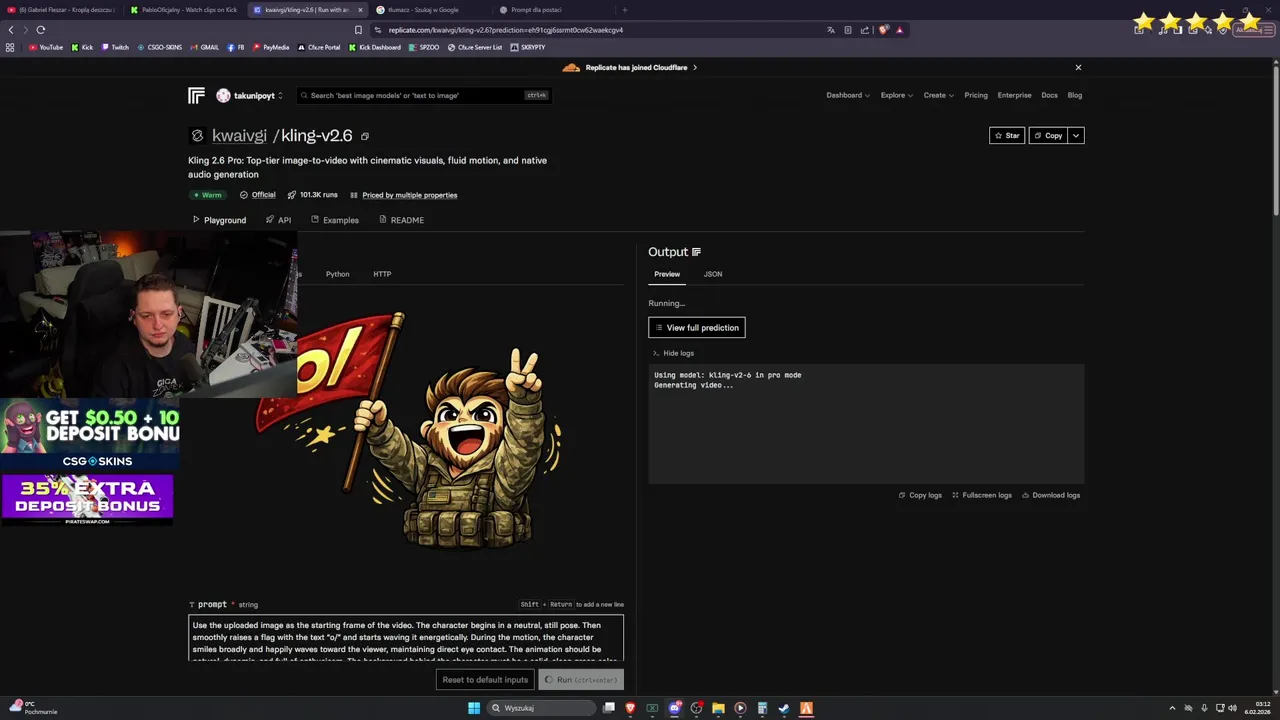Switch to the README tab
This screenshot has height=720, width=1280.
[x=401, y=220]
